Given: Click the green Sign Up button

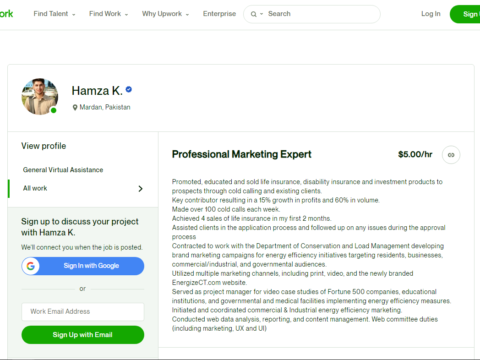Looking at the screenshot, I should 465,14.
